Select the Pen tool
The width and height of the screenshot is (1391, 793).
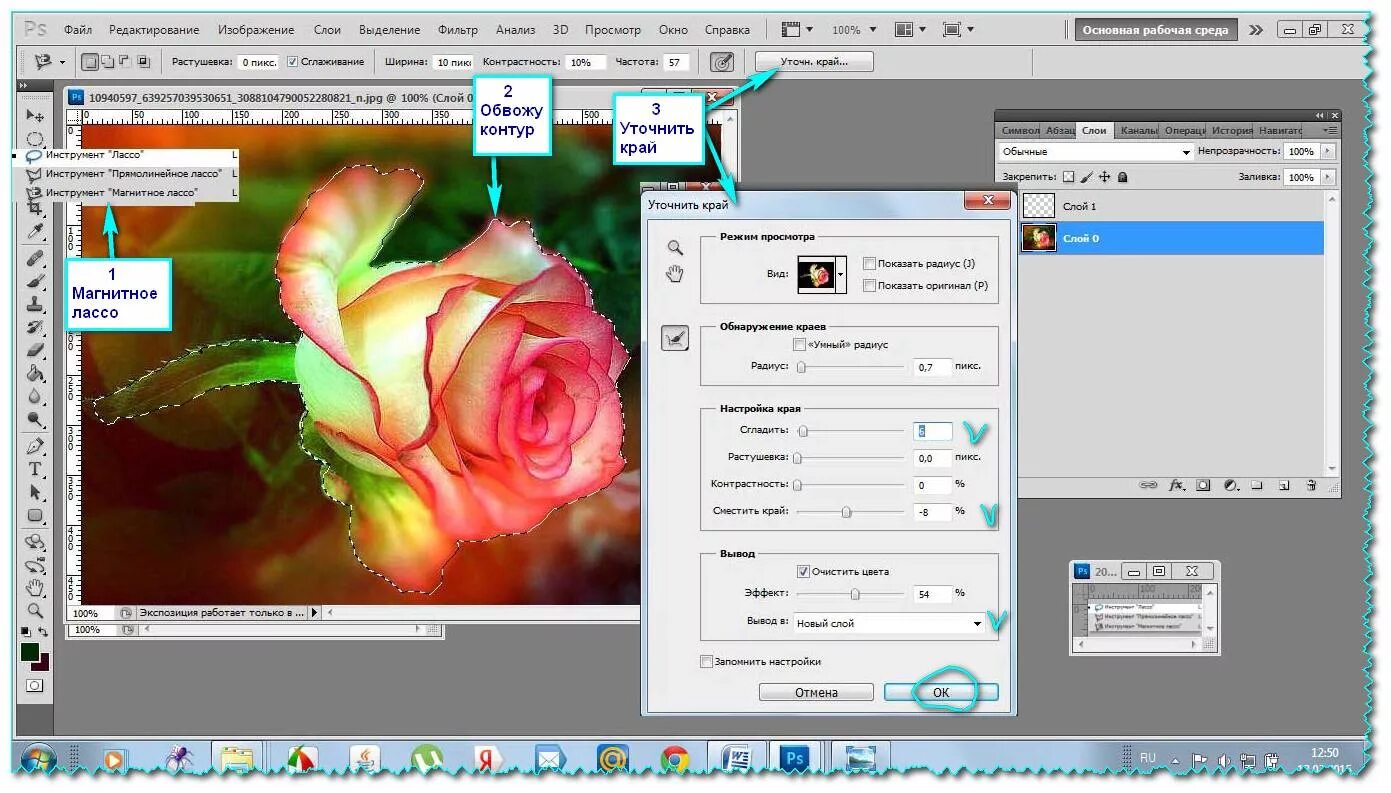pos(35,446)
